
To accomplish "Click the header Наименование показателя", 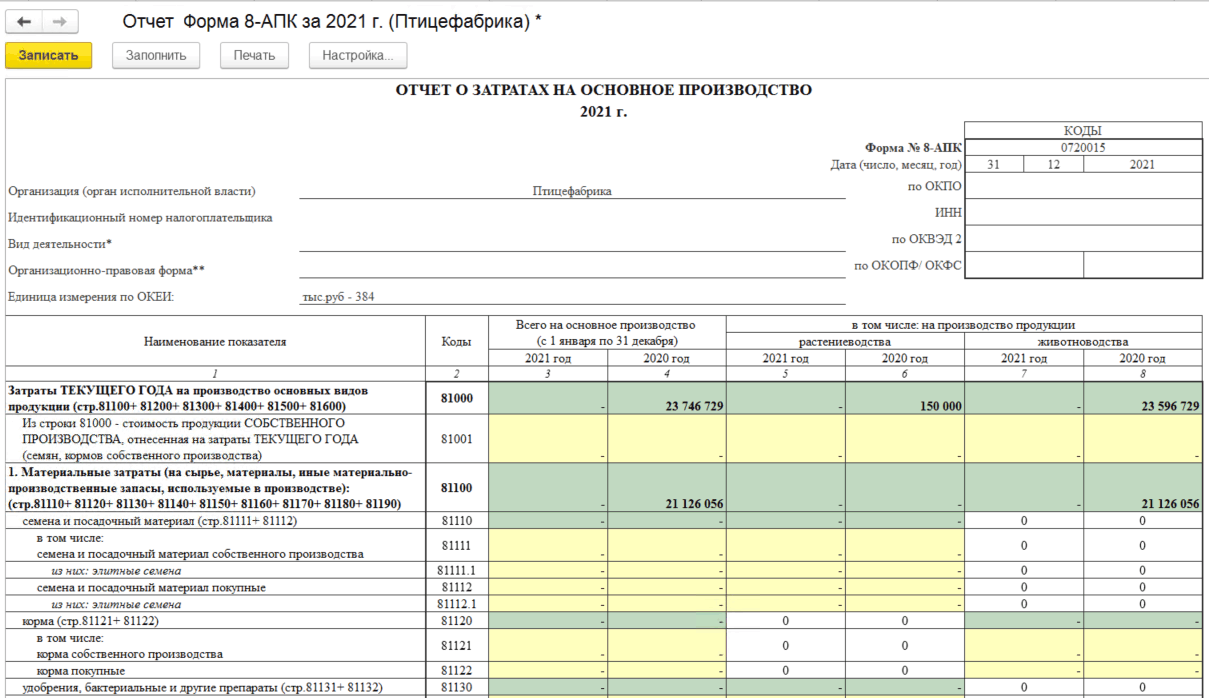I will pyautogui.click(x=215, y=341).
